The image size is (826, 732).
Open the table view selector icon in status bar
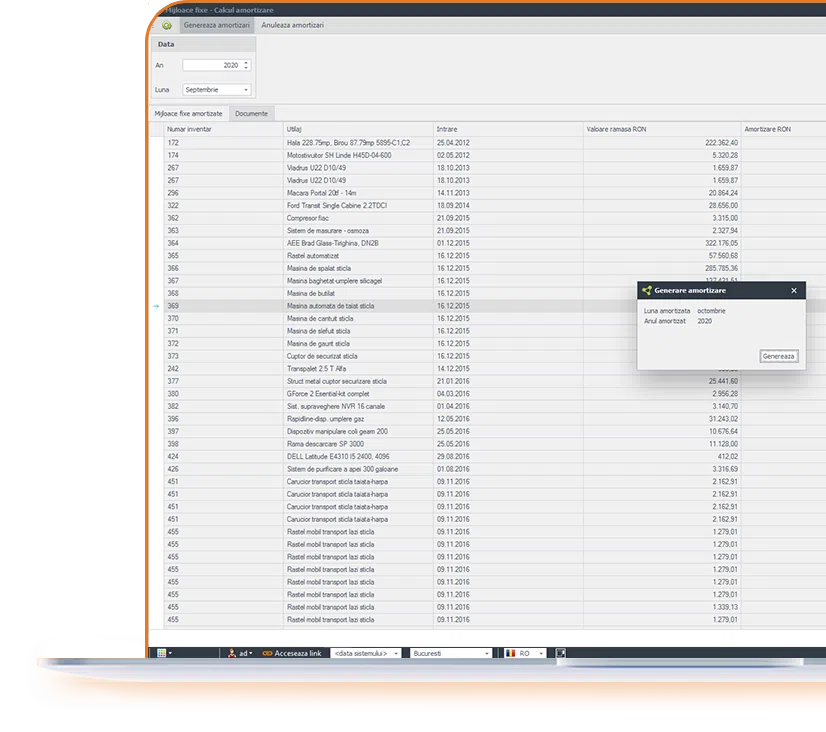point(162,653)
